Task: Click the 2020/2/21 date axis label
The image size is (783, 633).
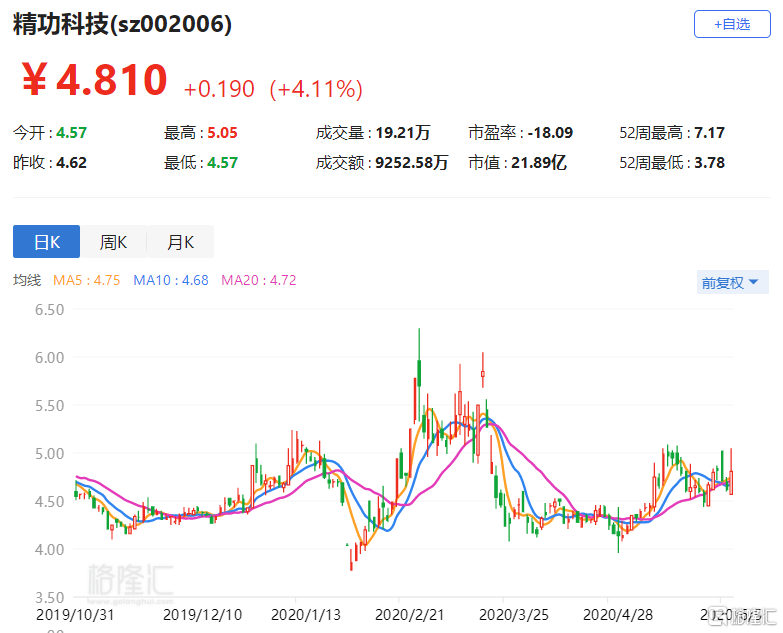Action: (409, 615)
